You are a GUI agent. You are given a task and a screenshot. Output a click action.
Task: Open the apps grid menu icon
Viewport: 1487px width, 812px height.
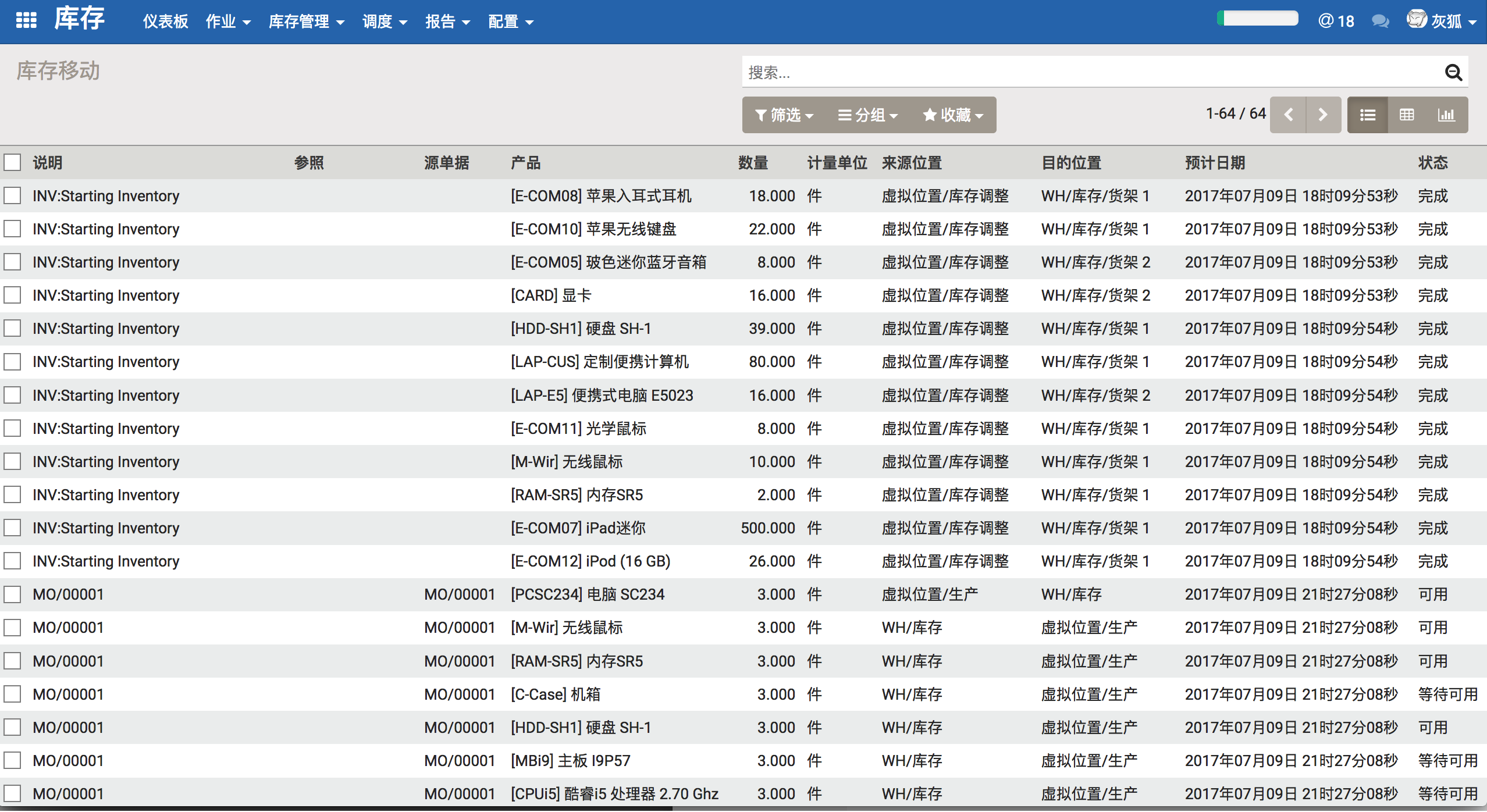point(26,21)
